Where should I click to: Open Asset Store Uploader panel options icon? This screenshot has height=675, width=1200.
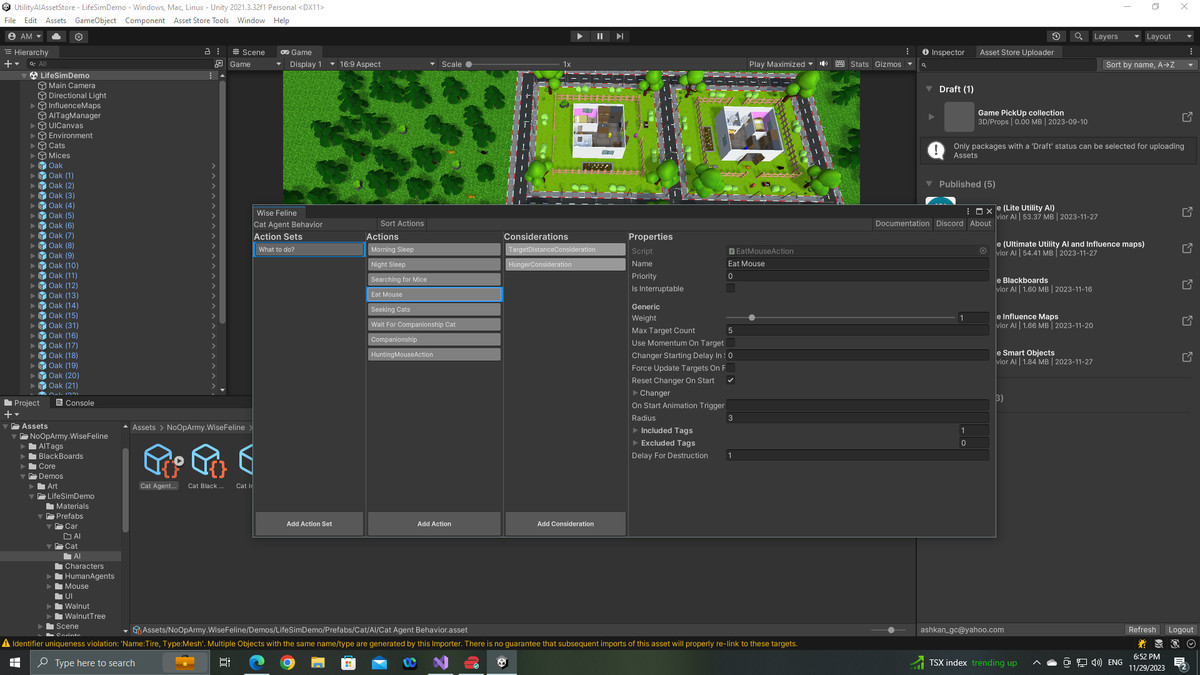coord(1192,52)
